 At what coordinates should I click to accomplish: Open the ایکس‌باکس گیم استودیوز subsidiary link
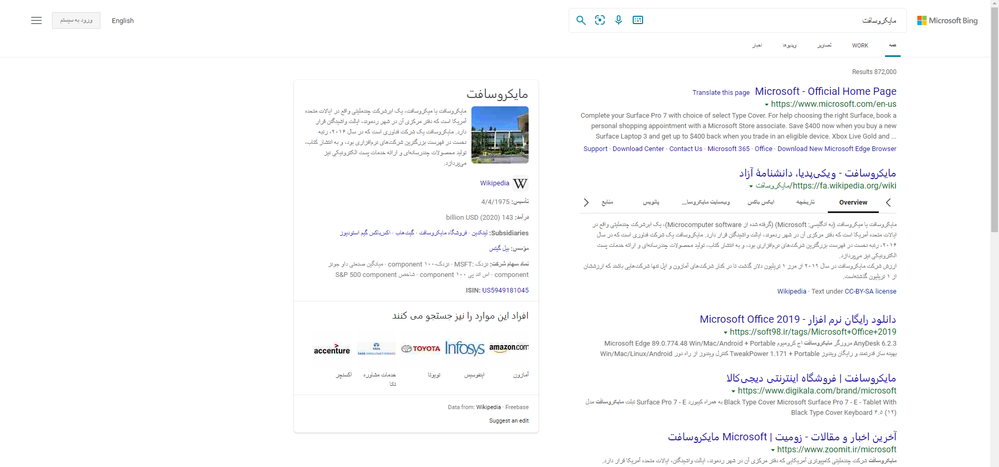(x=365, y=233)
